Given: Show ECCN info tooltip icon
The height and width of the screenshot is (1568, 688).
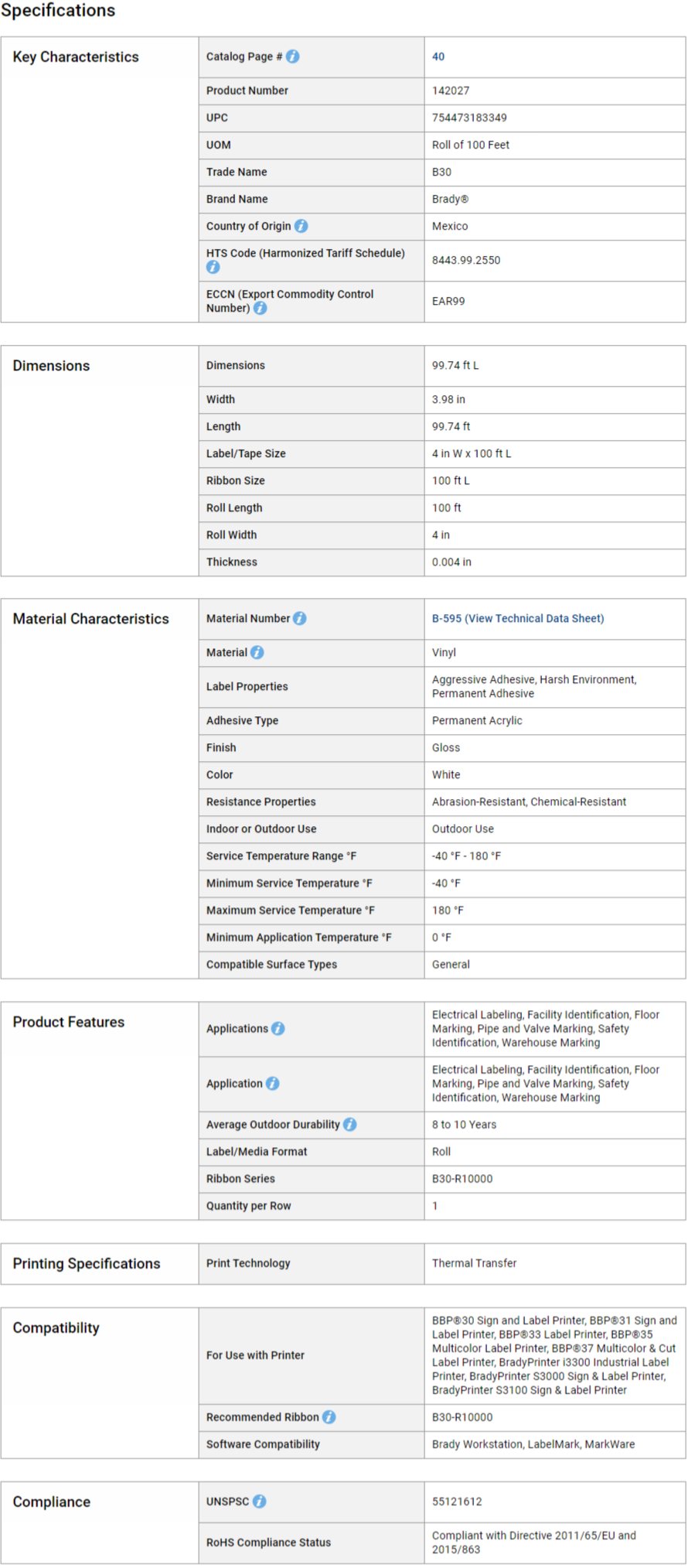Looking at the screenshot, I should point(261,308).
